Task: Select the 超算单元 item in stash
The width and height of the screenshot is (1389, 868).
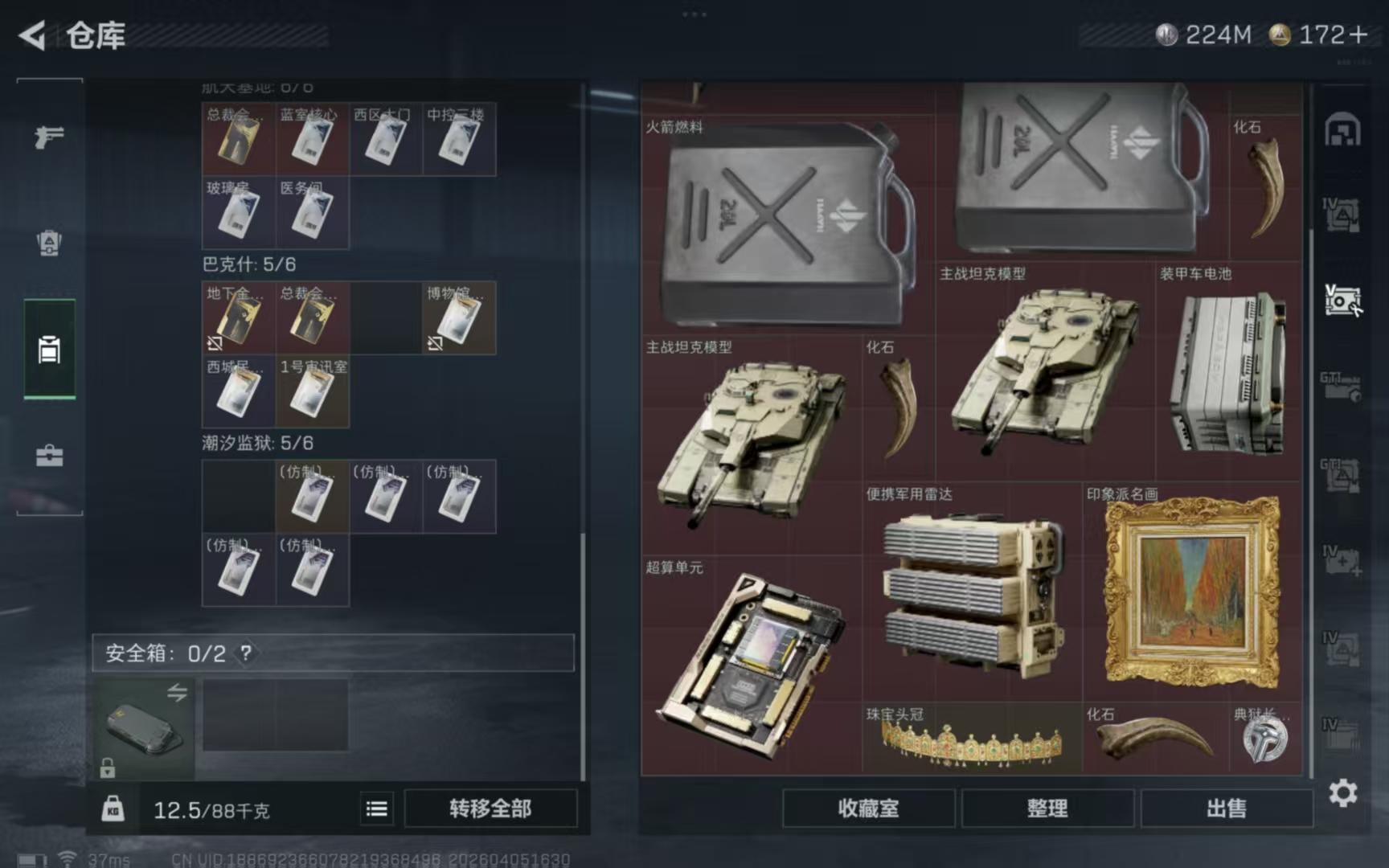Action: [752, 665]
